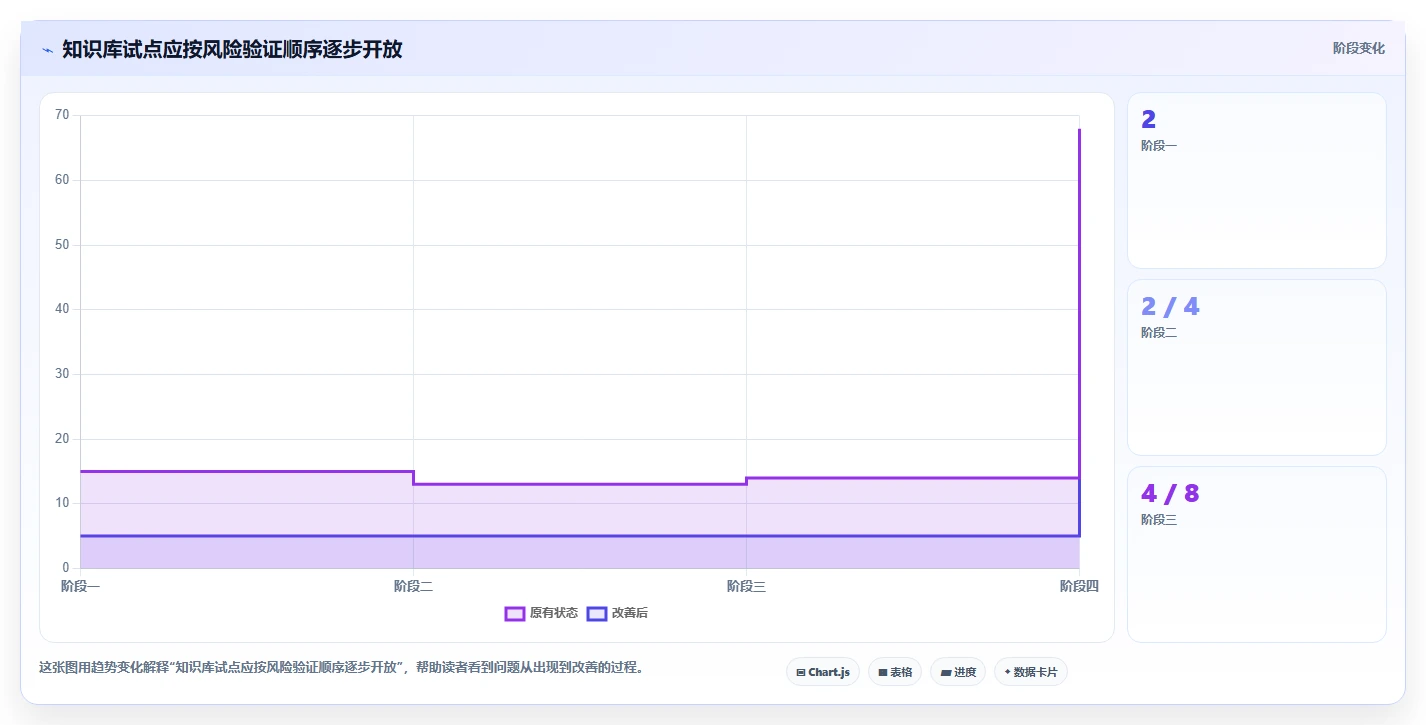
Task: Click the 进度 tag chip
Action: pos(958,672)
